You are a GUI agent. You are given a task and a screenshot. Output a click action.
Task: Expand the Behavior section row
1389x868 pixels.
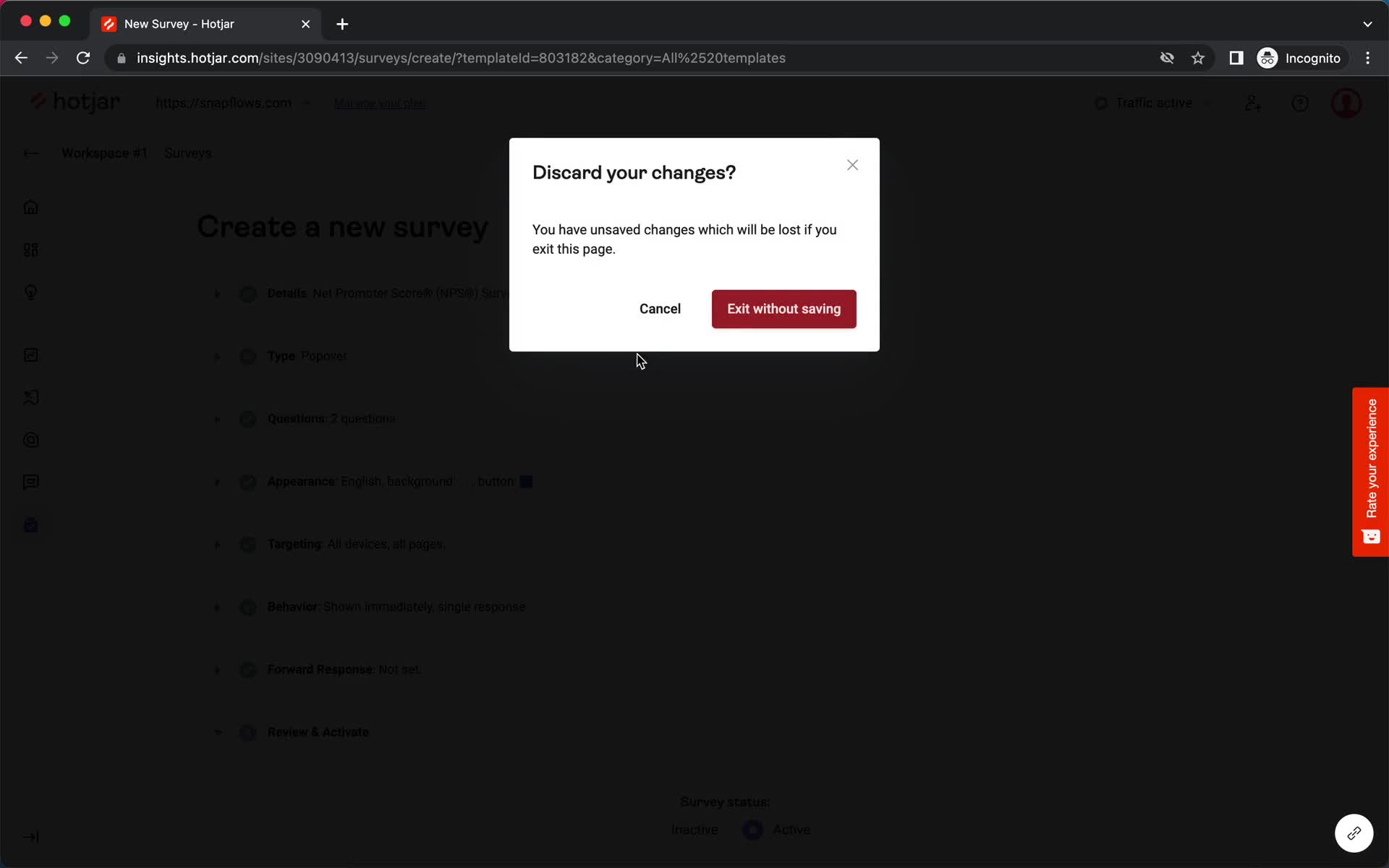[x=217, y=607]
